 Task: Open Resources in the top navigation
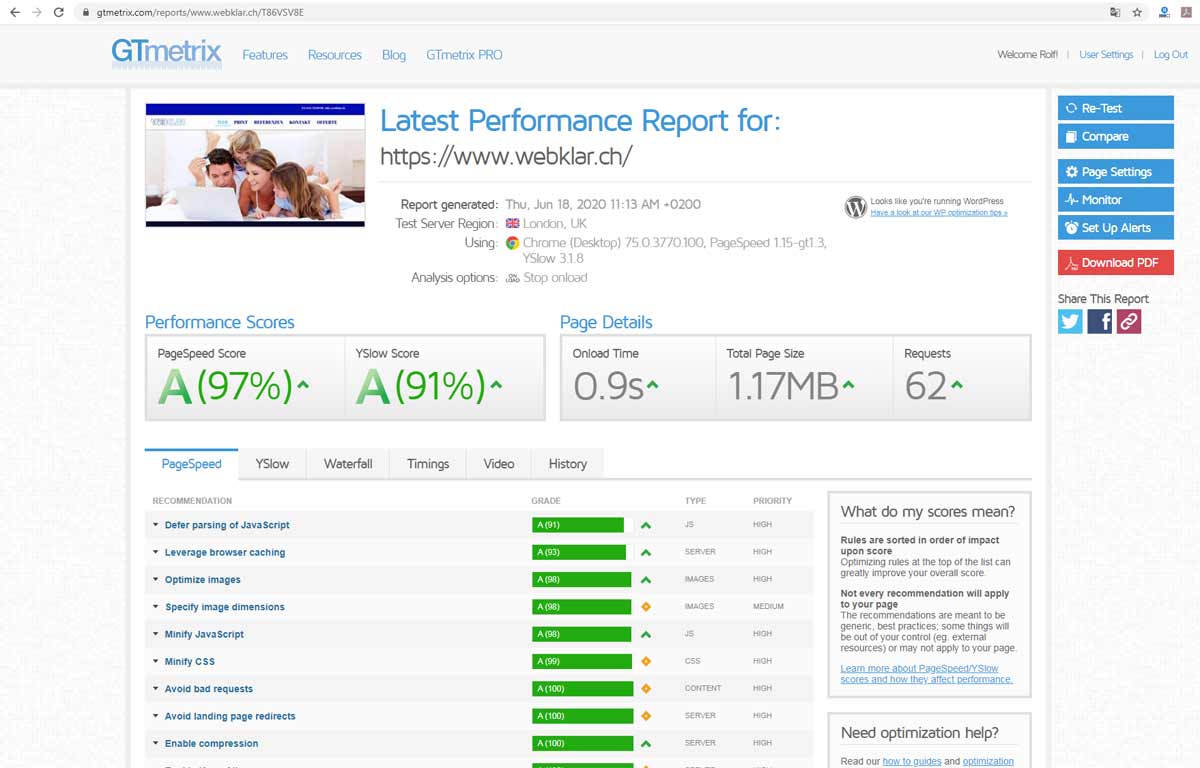[x=335, y=55]
